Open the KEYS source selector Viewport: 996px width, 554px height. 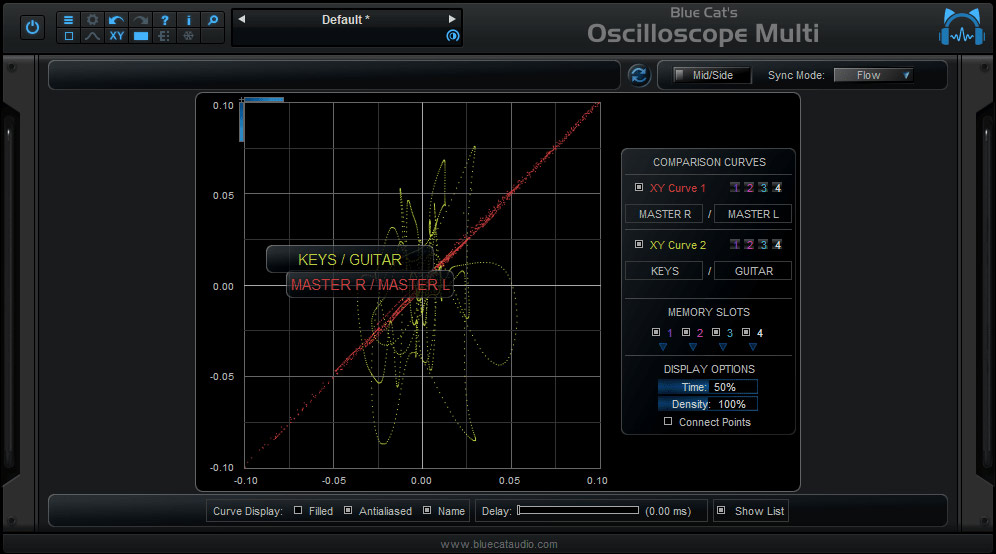[664, 271]
